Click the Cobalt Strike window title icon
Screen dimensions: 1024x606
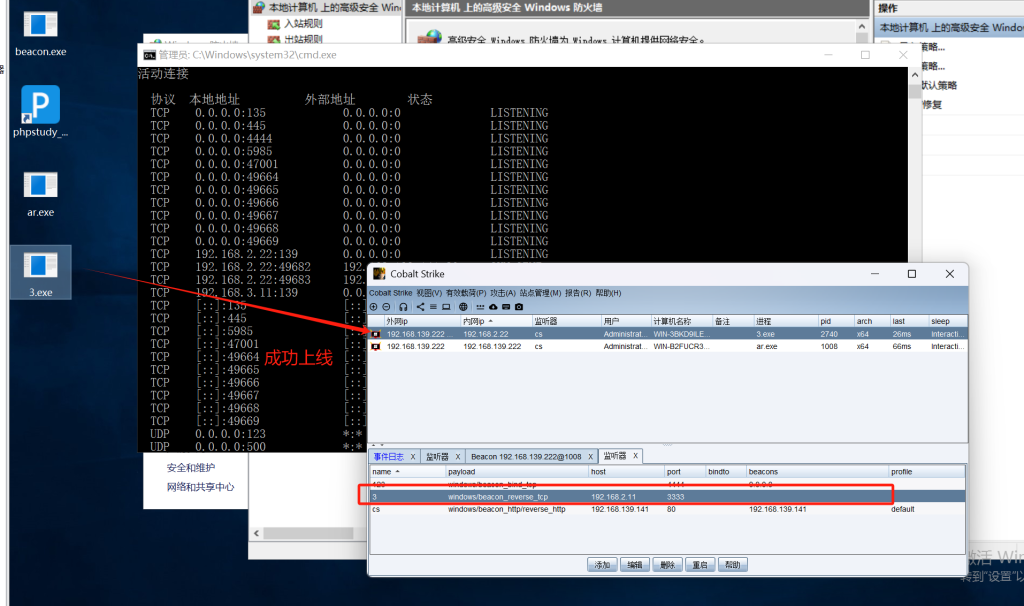click(x=379, y=274)
